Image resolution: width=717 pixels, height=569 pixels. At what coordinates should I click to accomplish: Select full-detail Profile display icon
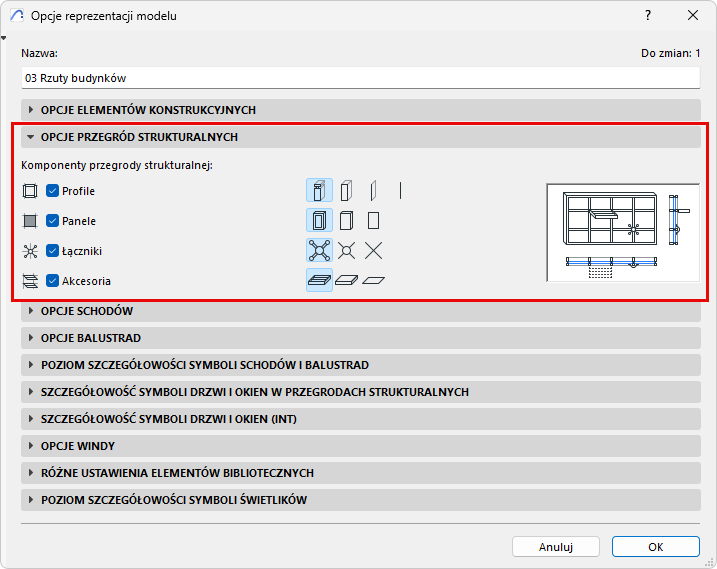coord(319,190)
